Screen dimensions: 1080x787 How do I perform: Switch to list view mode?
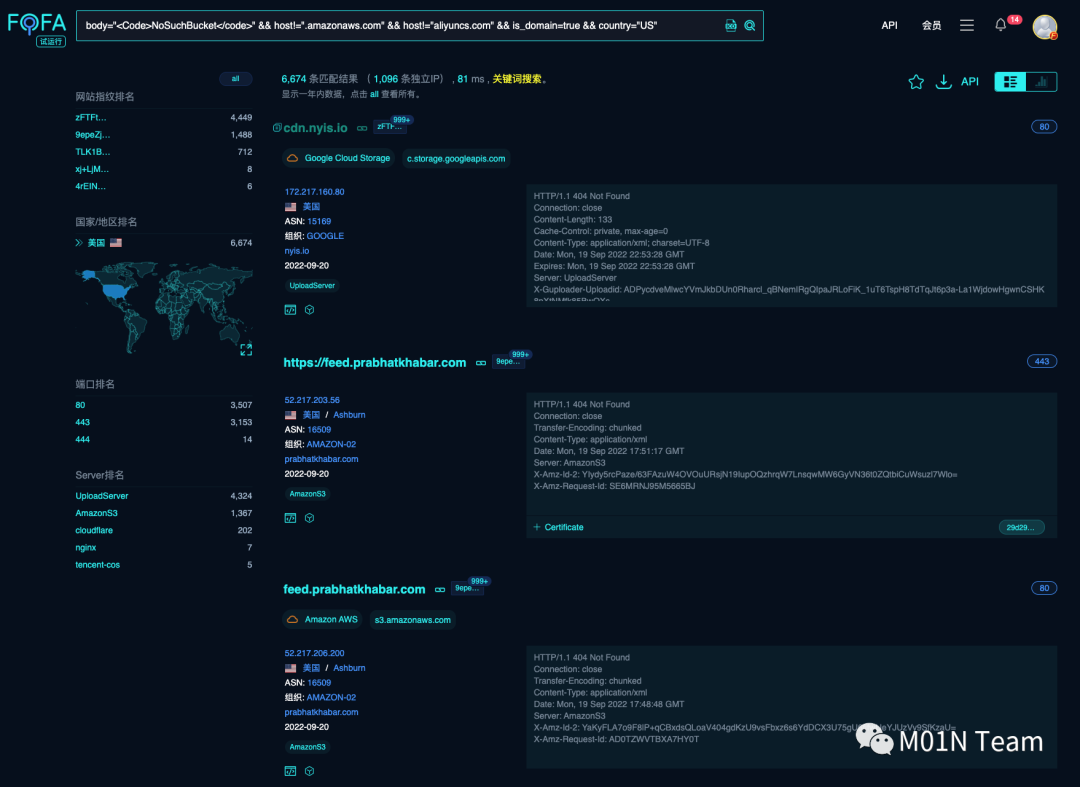click(x=1010, y=82)
